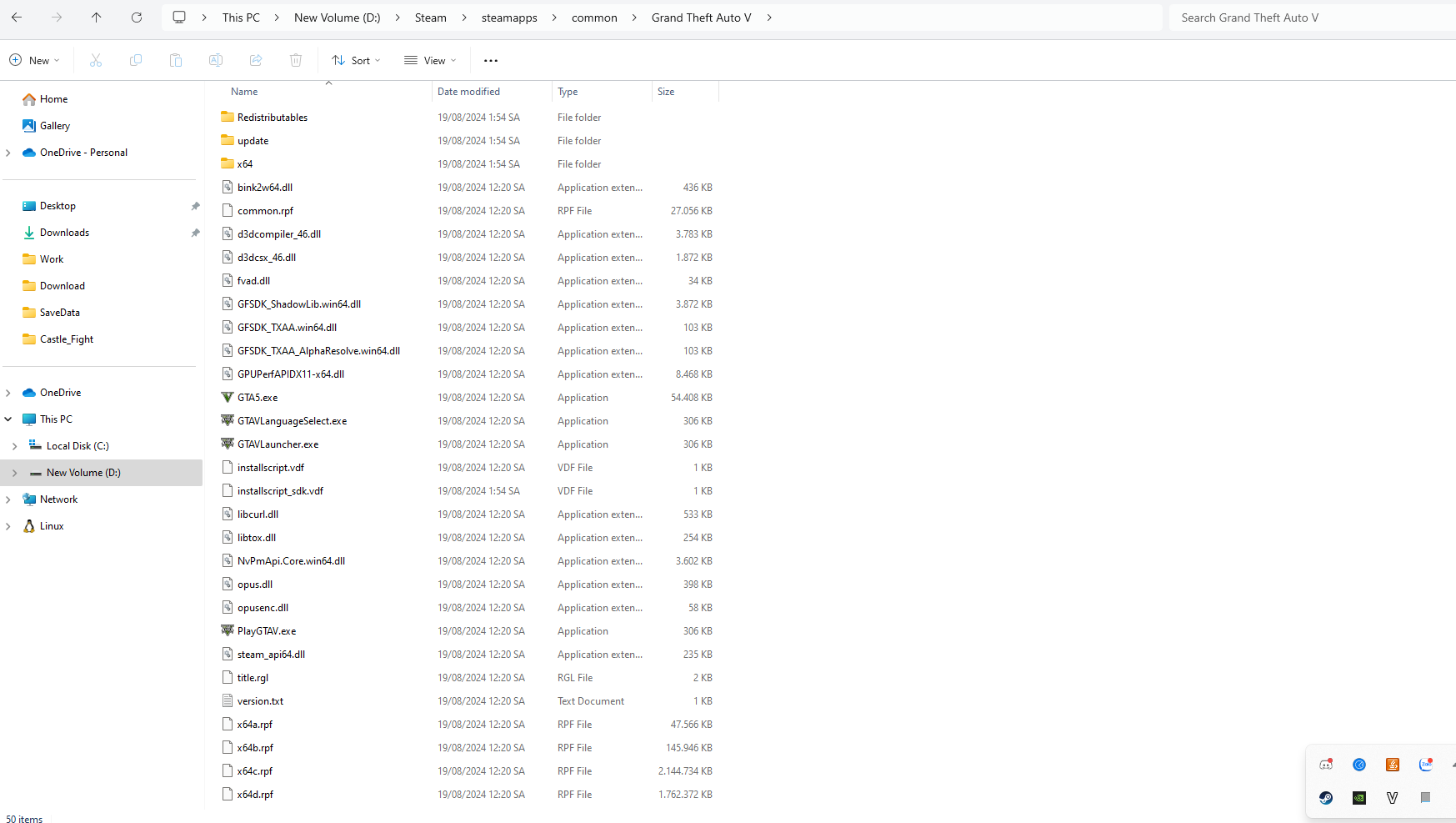Click the Copy icon in the toolbar

[x=135, y=59]
